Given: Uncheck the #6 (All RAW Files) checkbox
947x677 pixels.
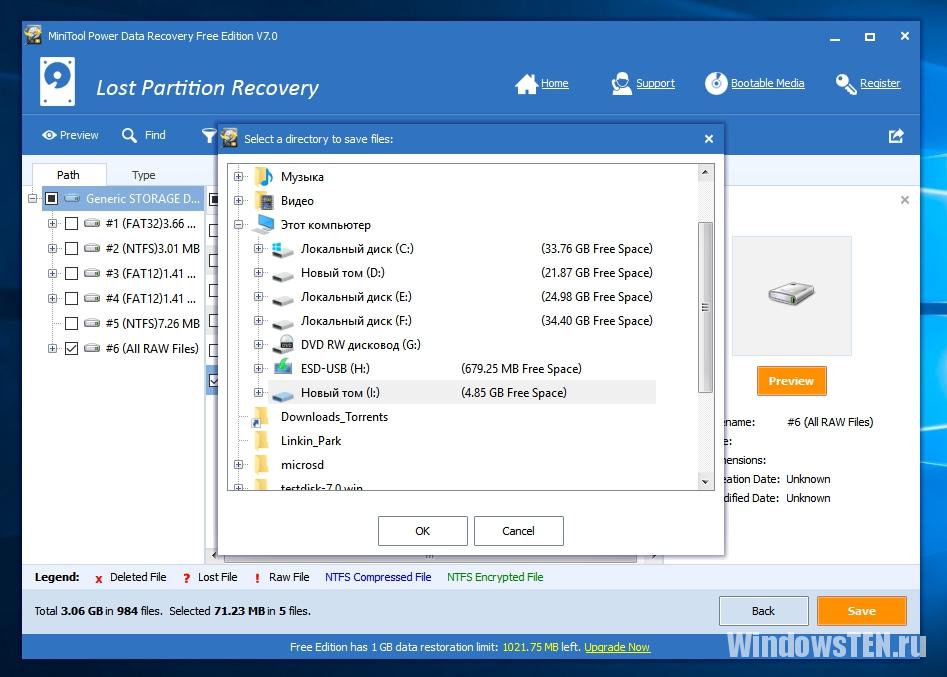Looking at the screenshot, I should coord(71,348).
